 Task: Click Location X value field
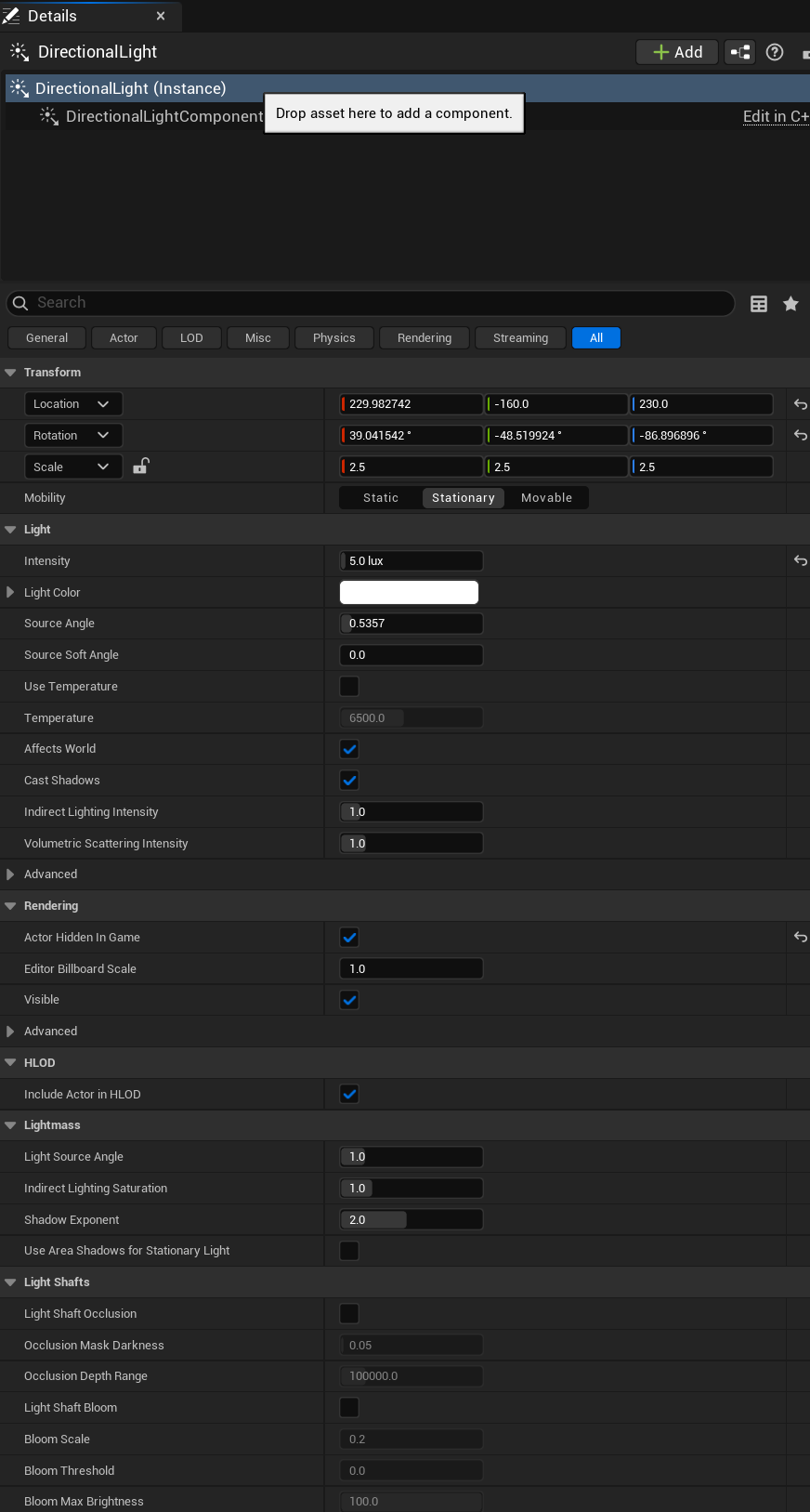pos(412,404)
